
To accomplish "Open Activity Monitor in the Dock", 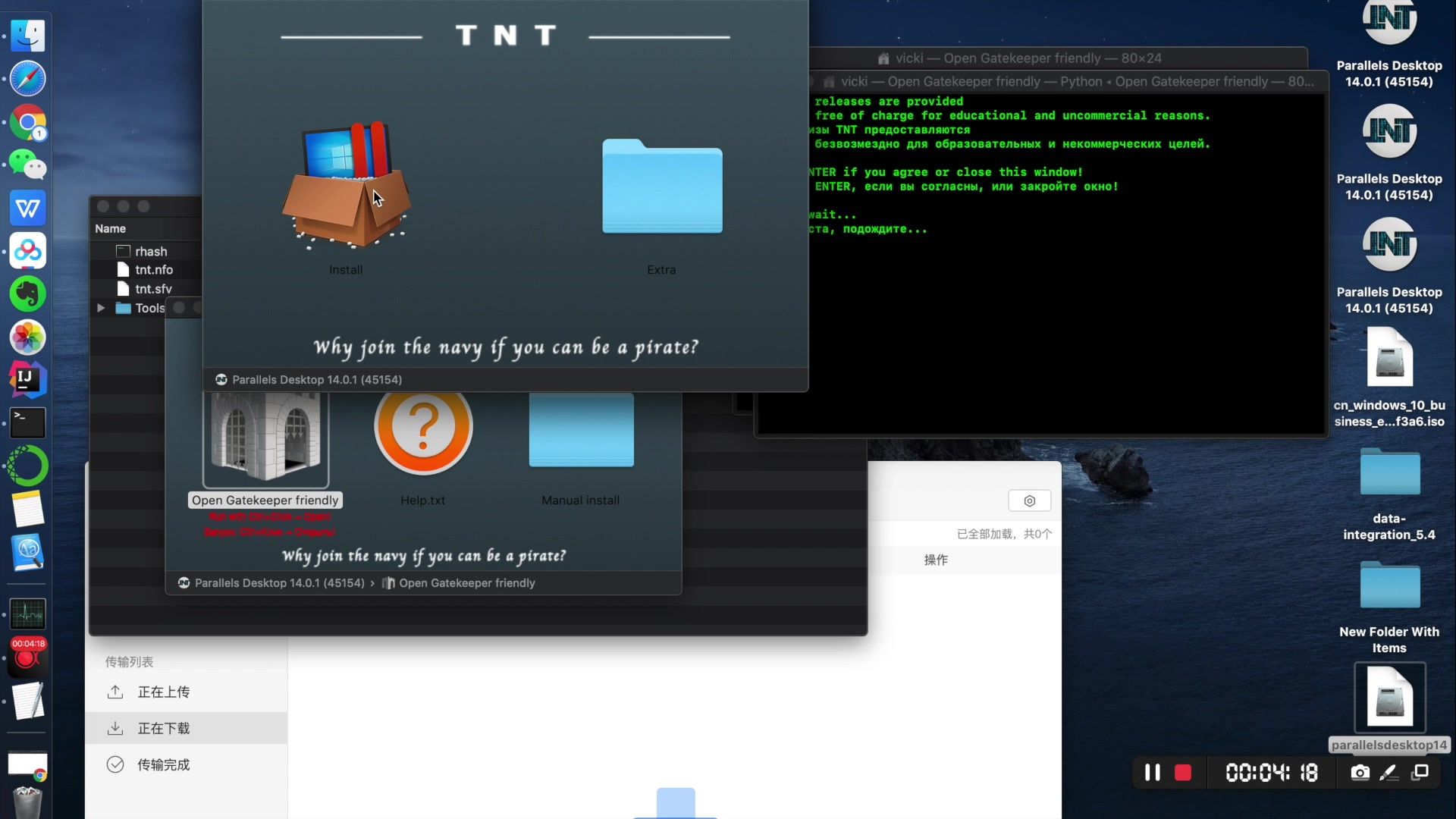I will [x=28, y=613].
